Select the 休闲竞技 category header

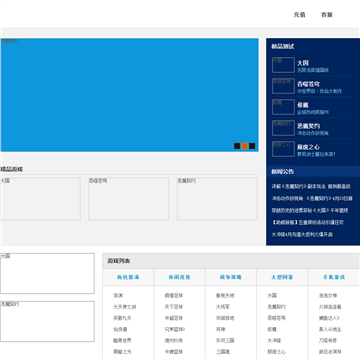click(x=179, y=277)
